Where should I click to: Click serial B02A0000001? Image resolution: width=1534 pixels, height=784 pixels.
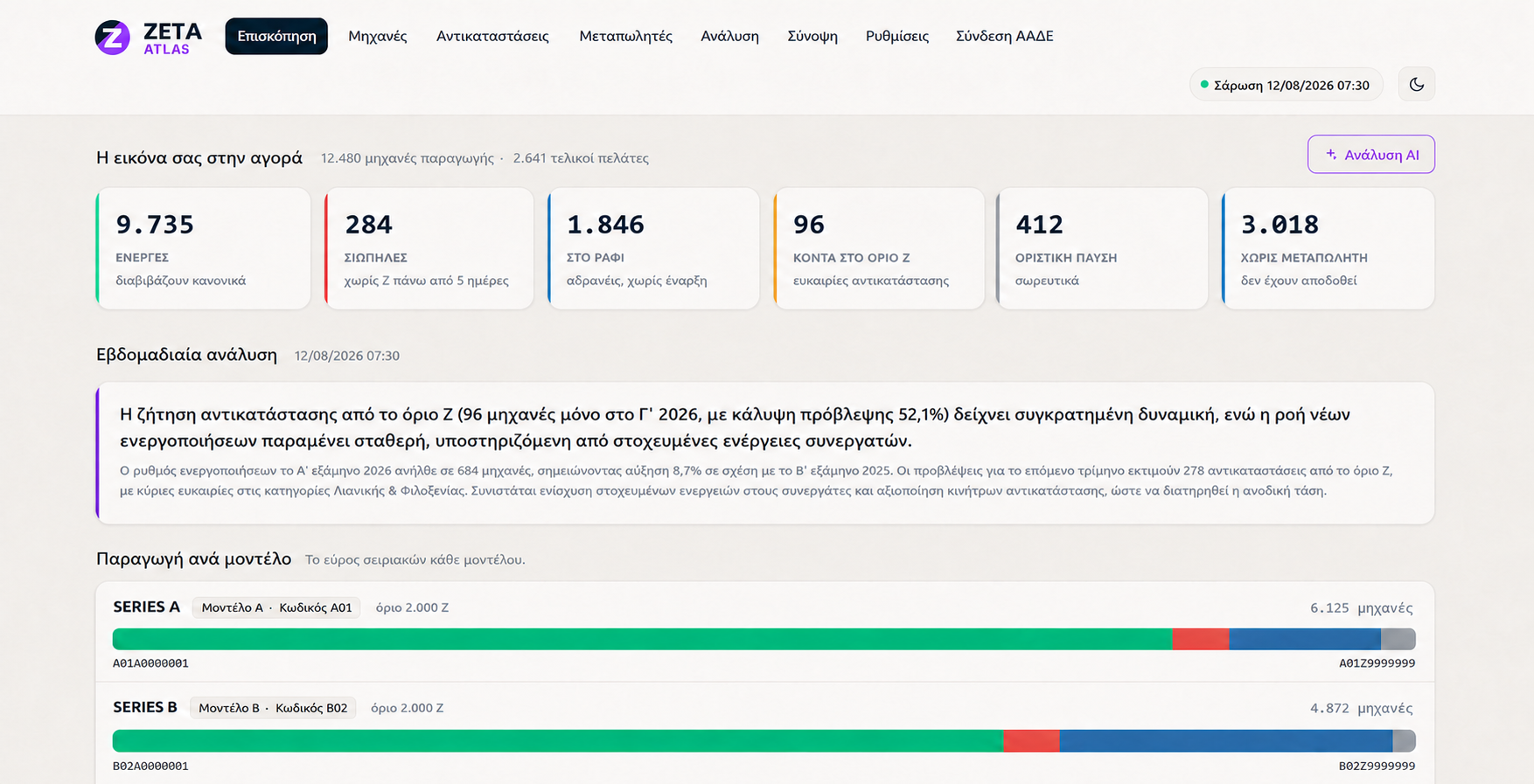tap(150, 766)
